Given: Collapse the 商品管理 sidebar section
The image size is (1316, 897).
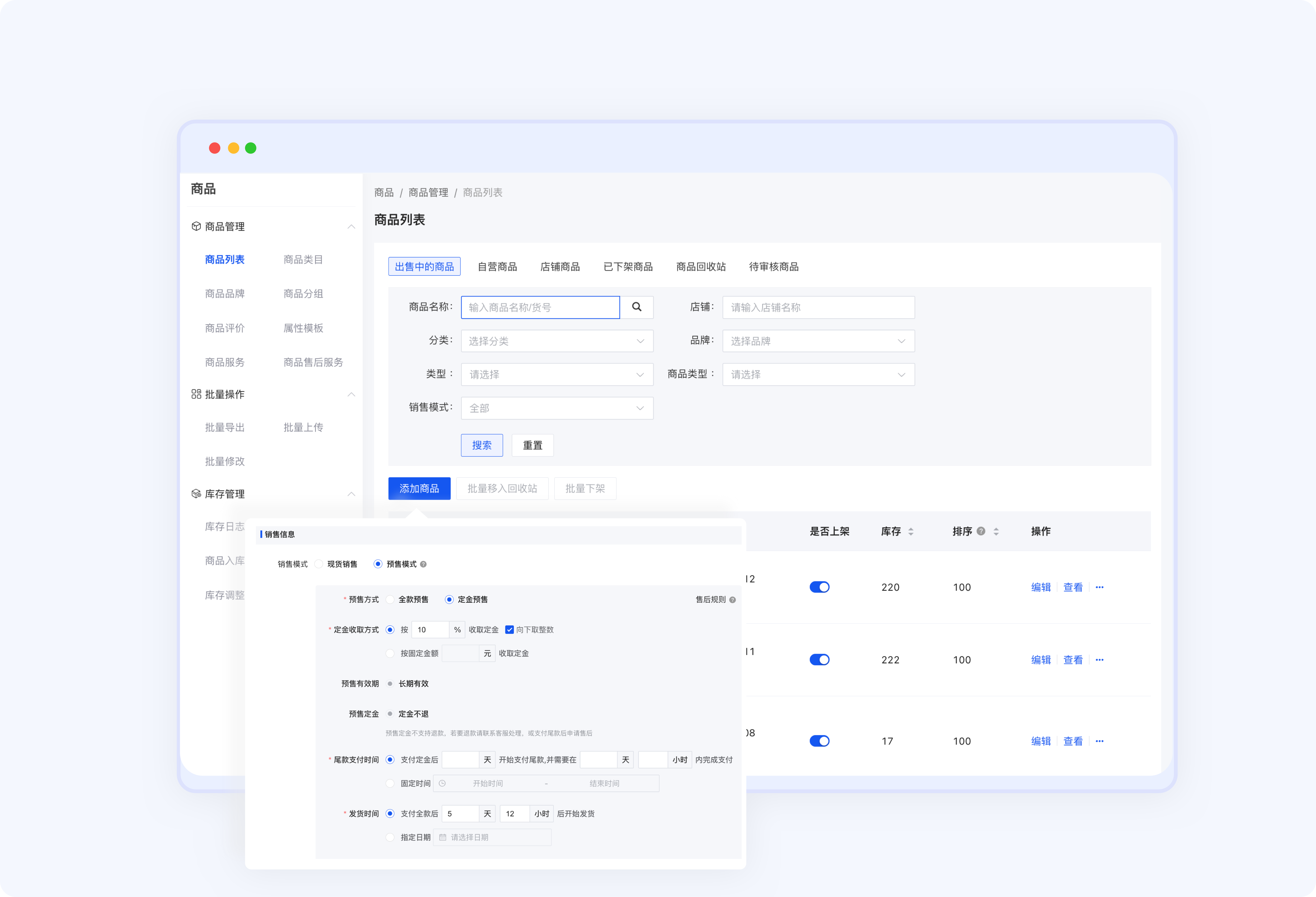Looking at the screenshot, I should point(351,227).
